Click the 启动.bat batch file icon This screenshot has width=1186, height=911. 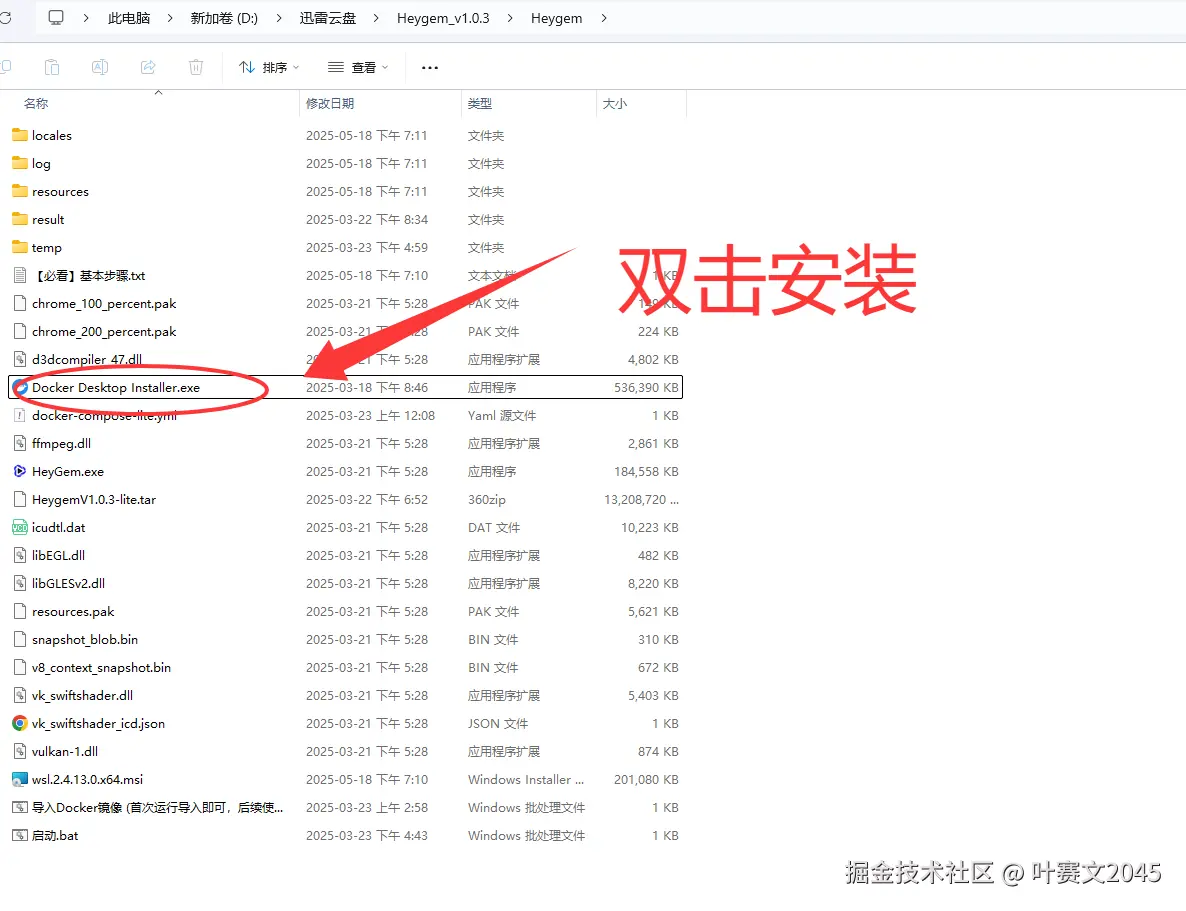20,835
